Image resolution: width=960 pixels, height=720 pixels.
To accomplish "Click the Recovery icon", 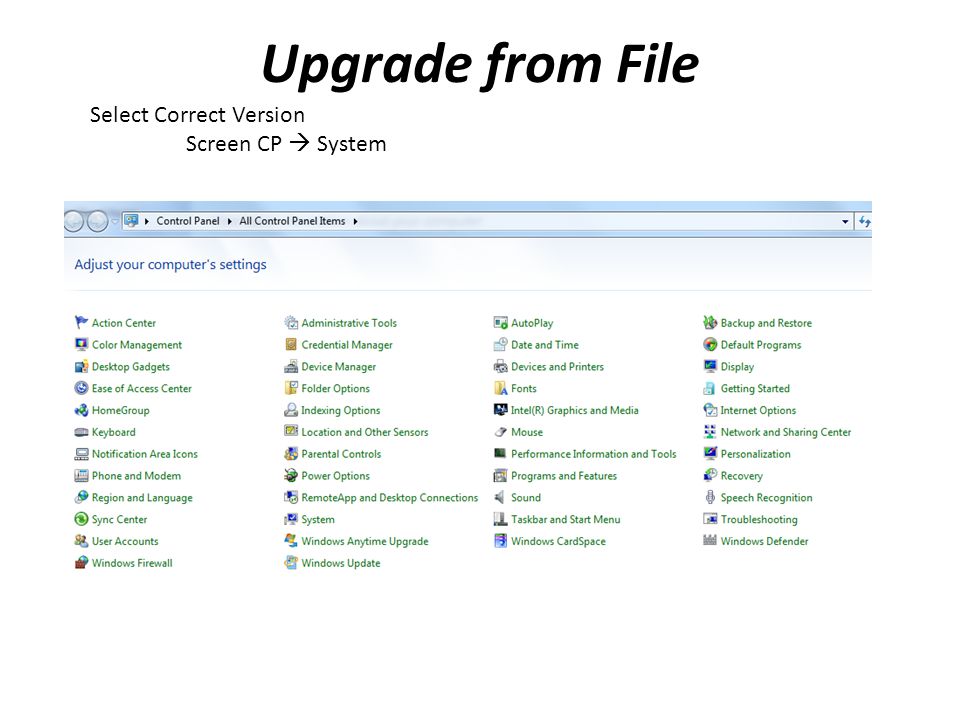I will (x=710, y=475).
